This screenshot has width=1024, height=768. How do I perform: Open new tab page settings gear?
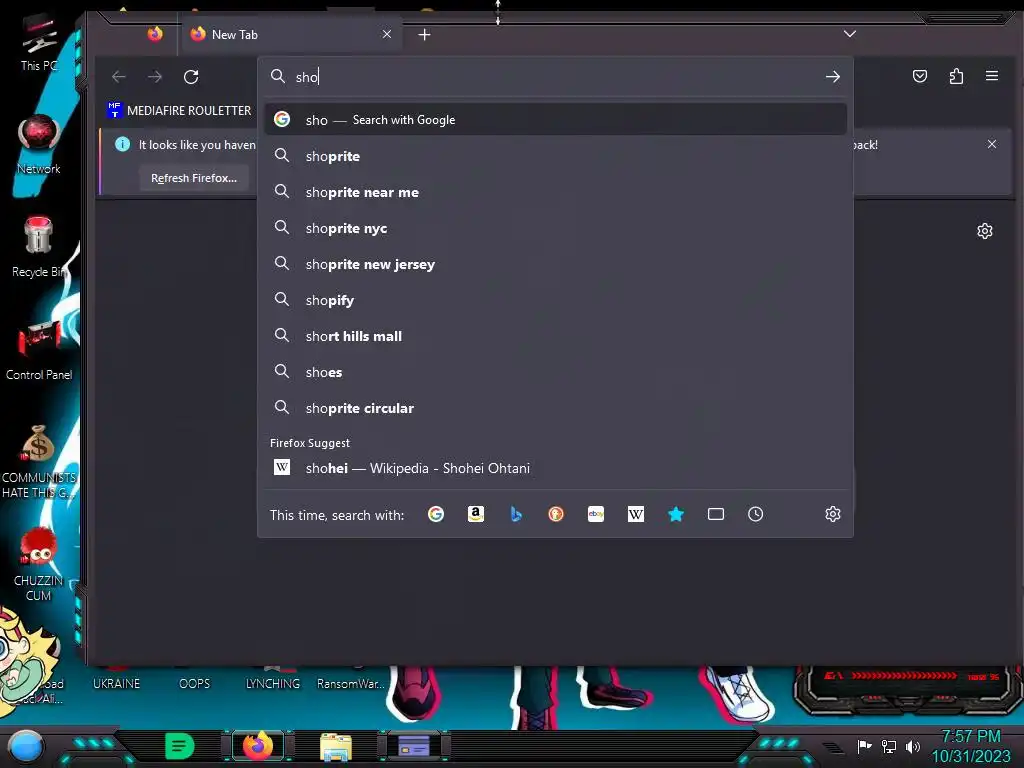click(985, 231)
